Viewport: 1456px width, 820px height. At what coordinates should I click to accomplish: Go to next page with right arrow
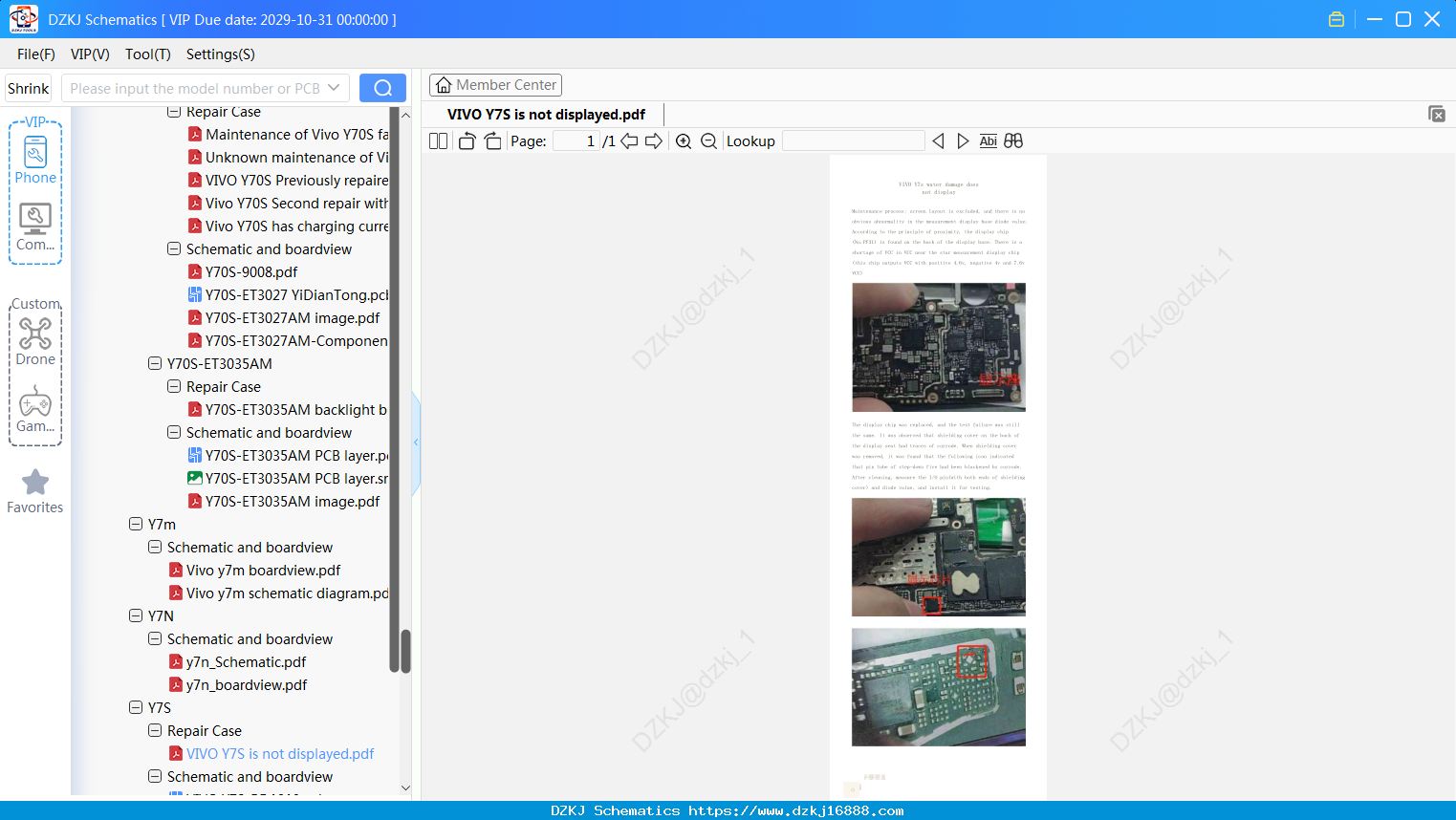pyautogui.click(x=654, y=141)
